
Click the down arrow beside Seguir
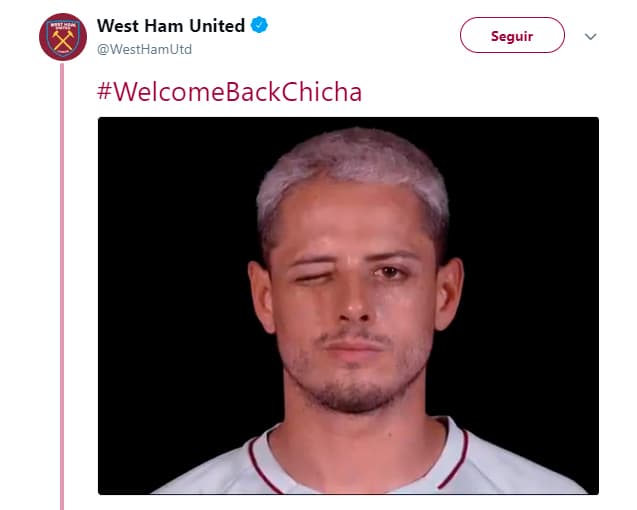pyautogui.click(x=590, y=37)
